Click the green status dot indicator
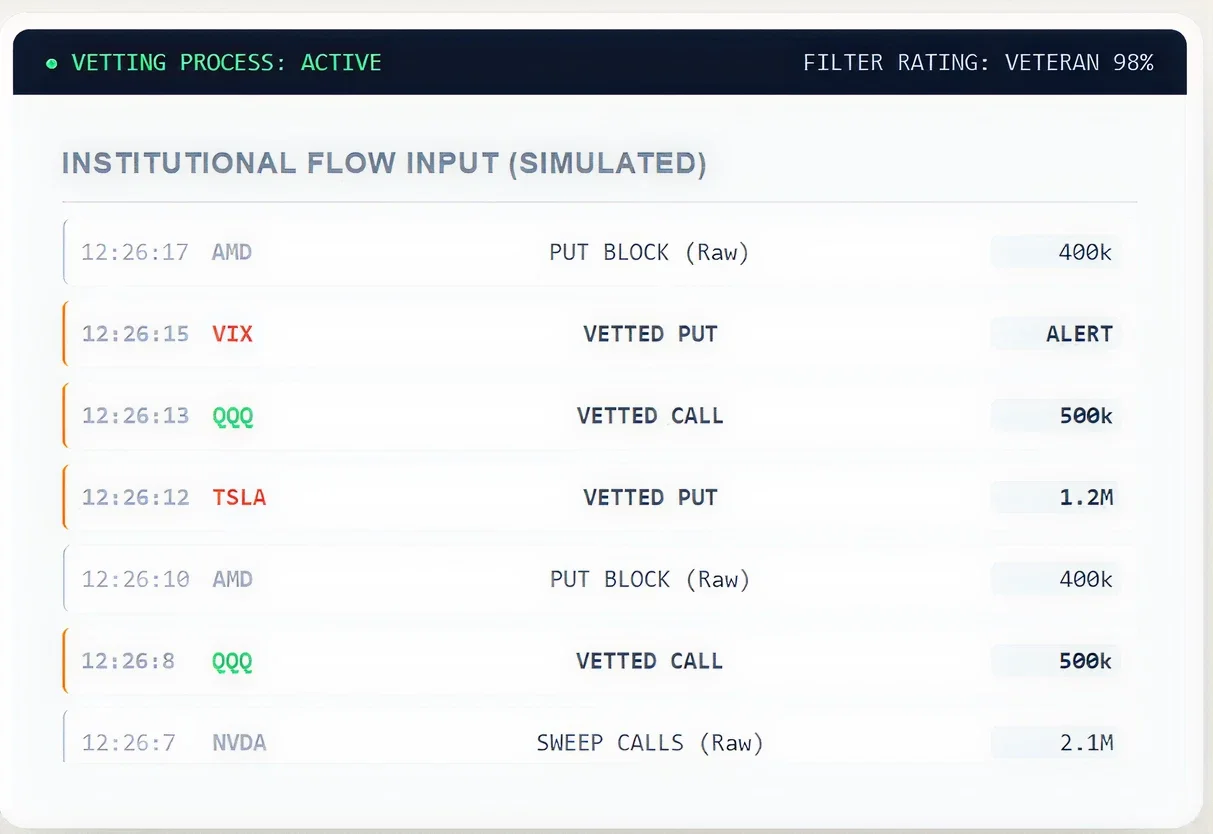The image size is (1213, 834). point(51,63)
